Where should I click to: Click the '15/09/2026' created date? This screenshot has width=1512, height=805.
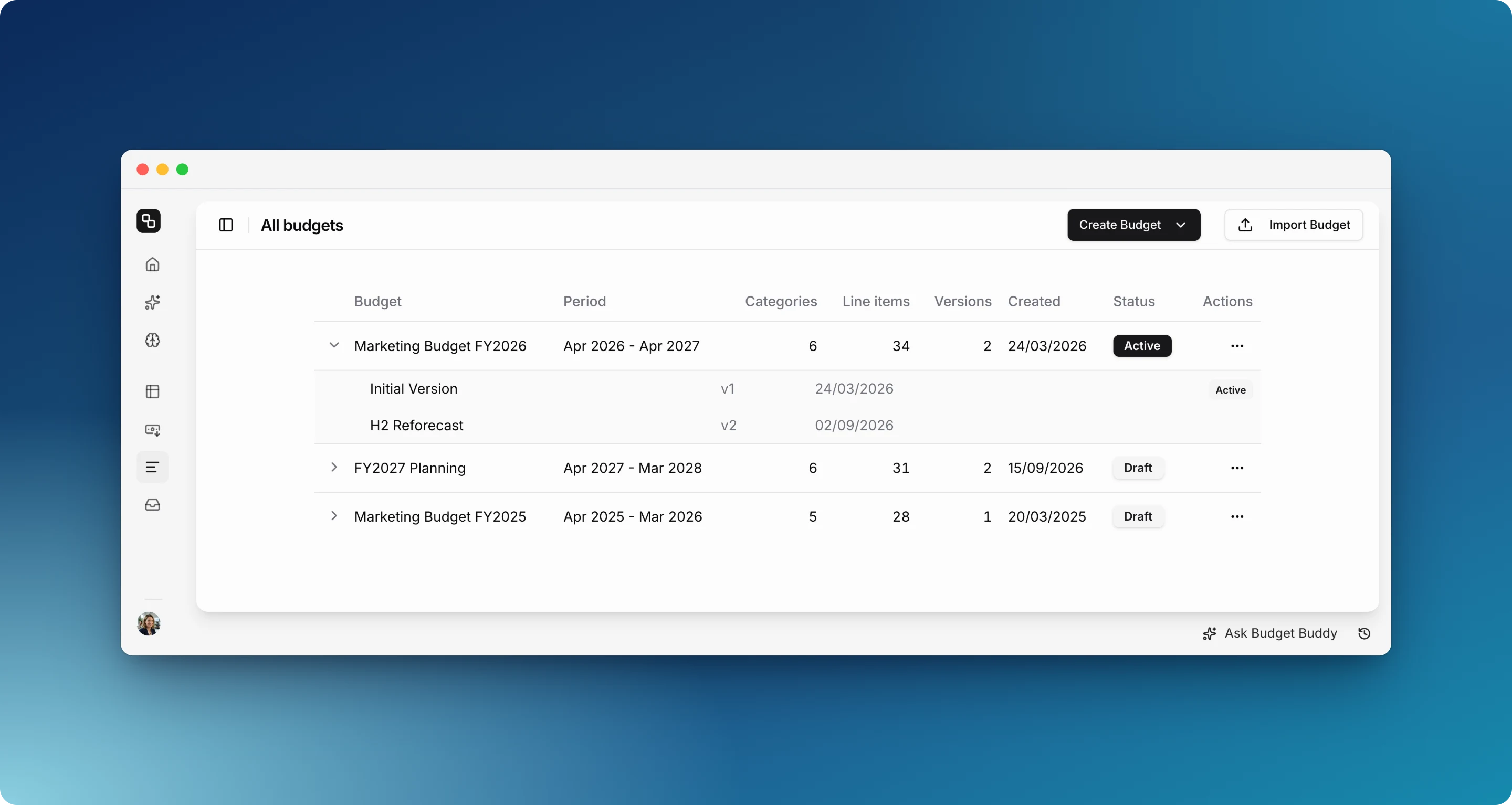click(x=1045, y=468)
